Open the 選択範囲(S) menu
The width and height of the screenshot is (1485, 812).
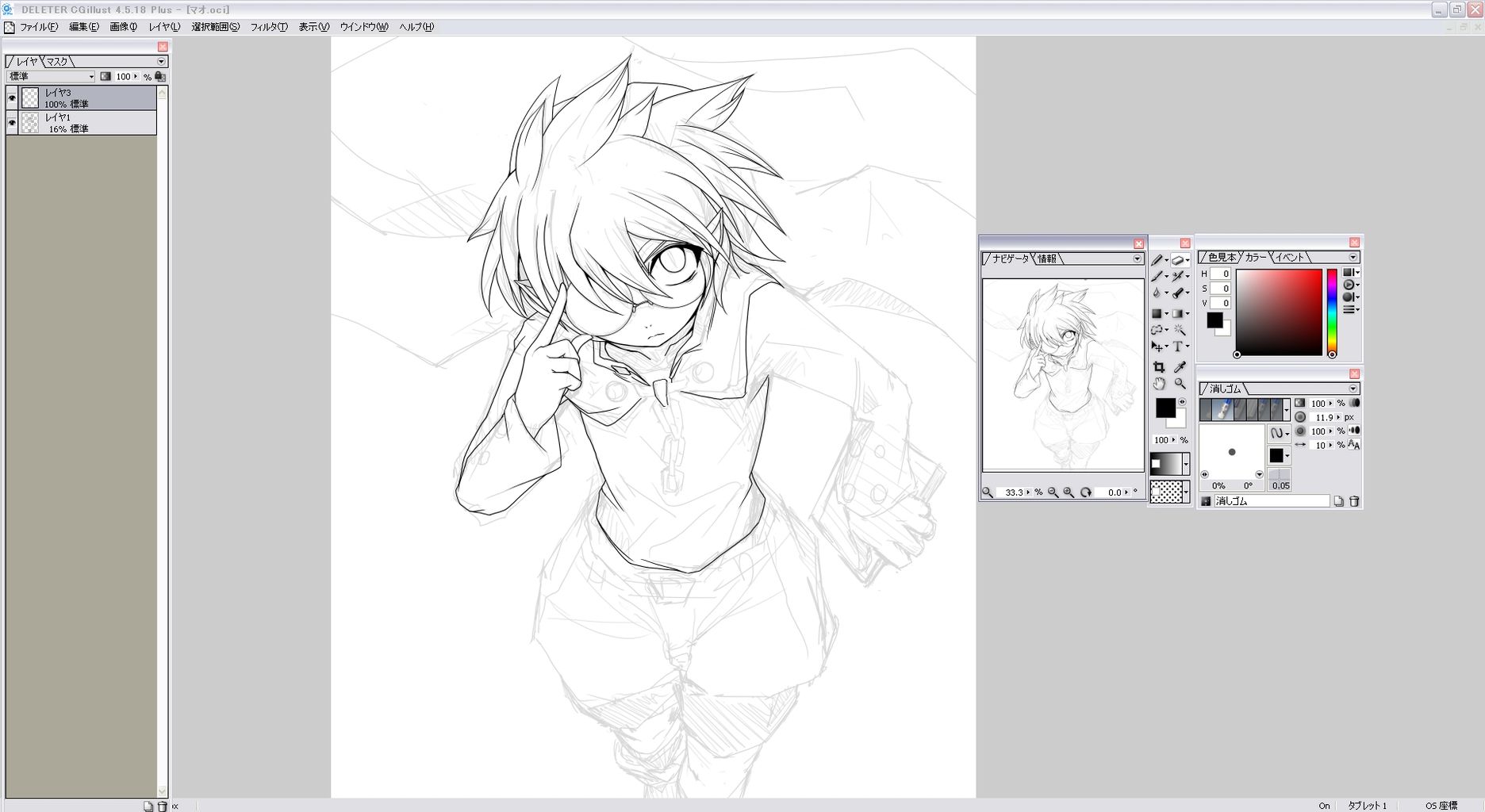(x=216, y=27)
